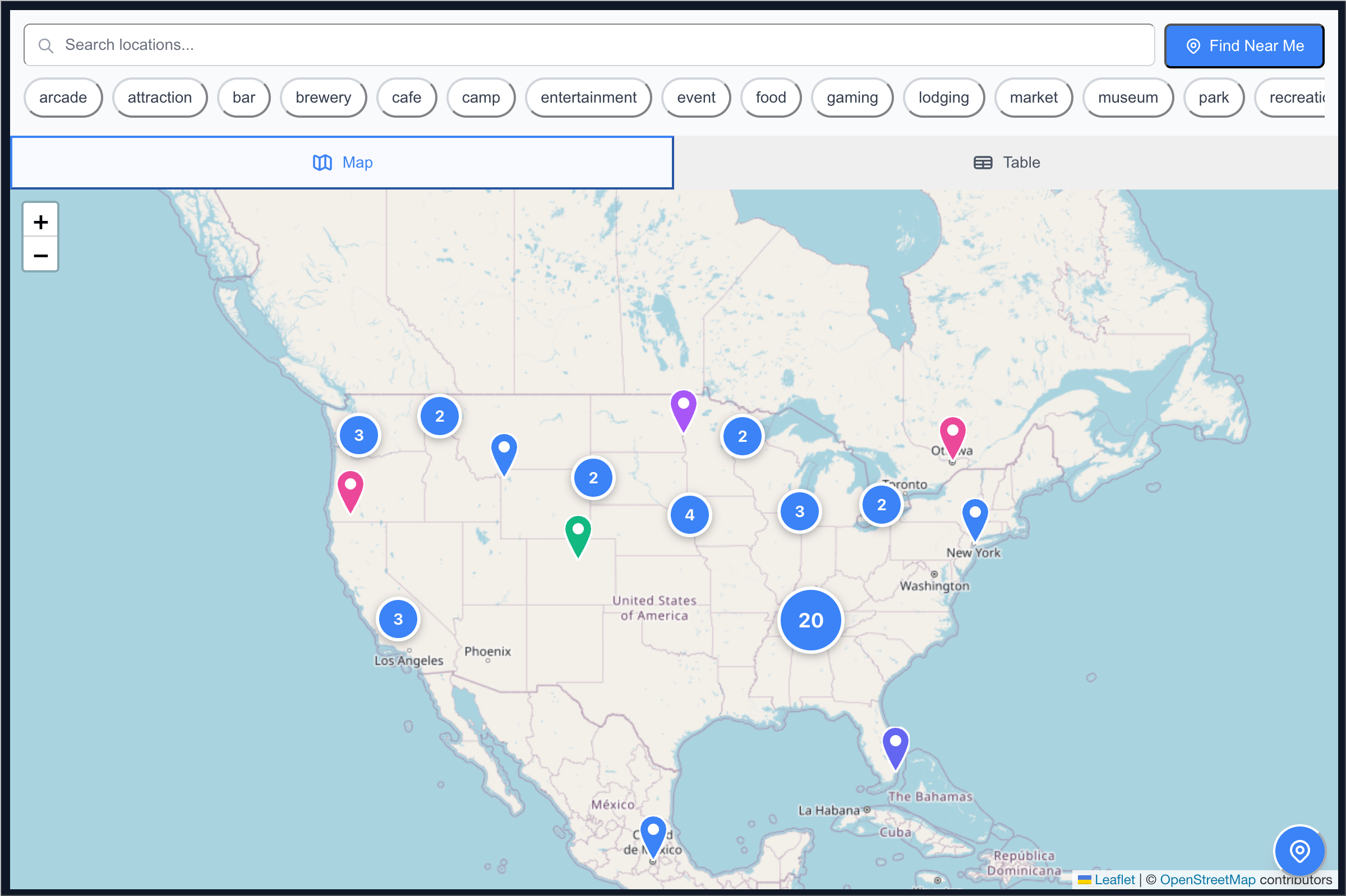Viewport: 1346px width, 896px height.
Task: Toggle the arcade category filter
Action: click(x=63, y=97)
